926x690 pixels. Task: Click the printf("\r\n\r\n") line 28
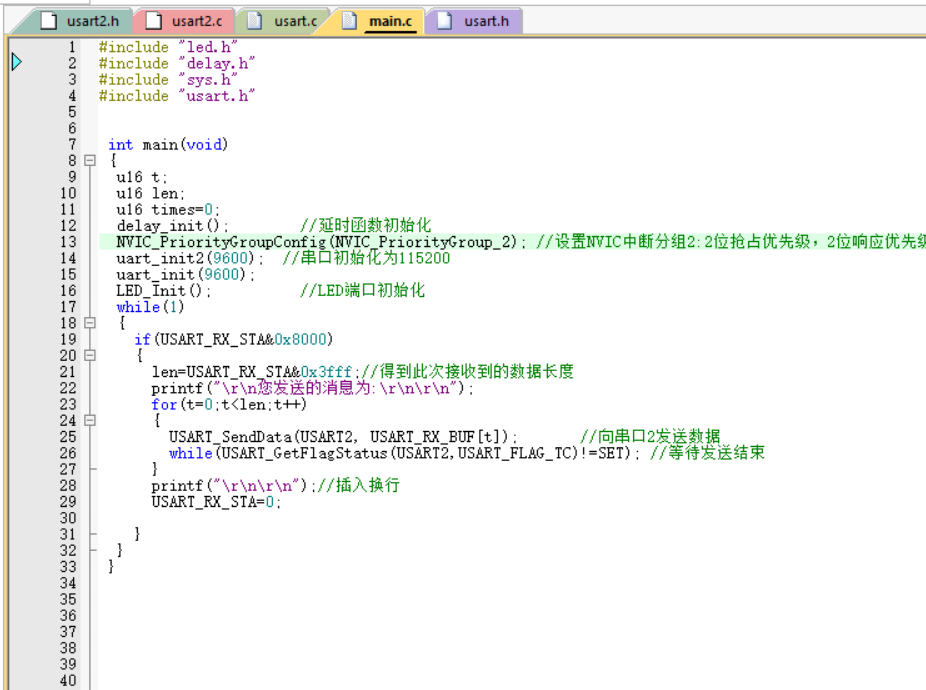[233, 486]
